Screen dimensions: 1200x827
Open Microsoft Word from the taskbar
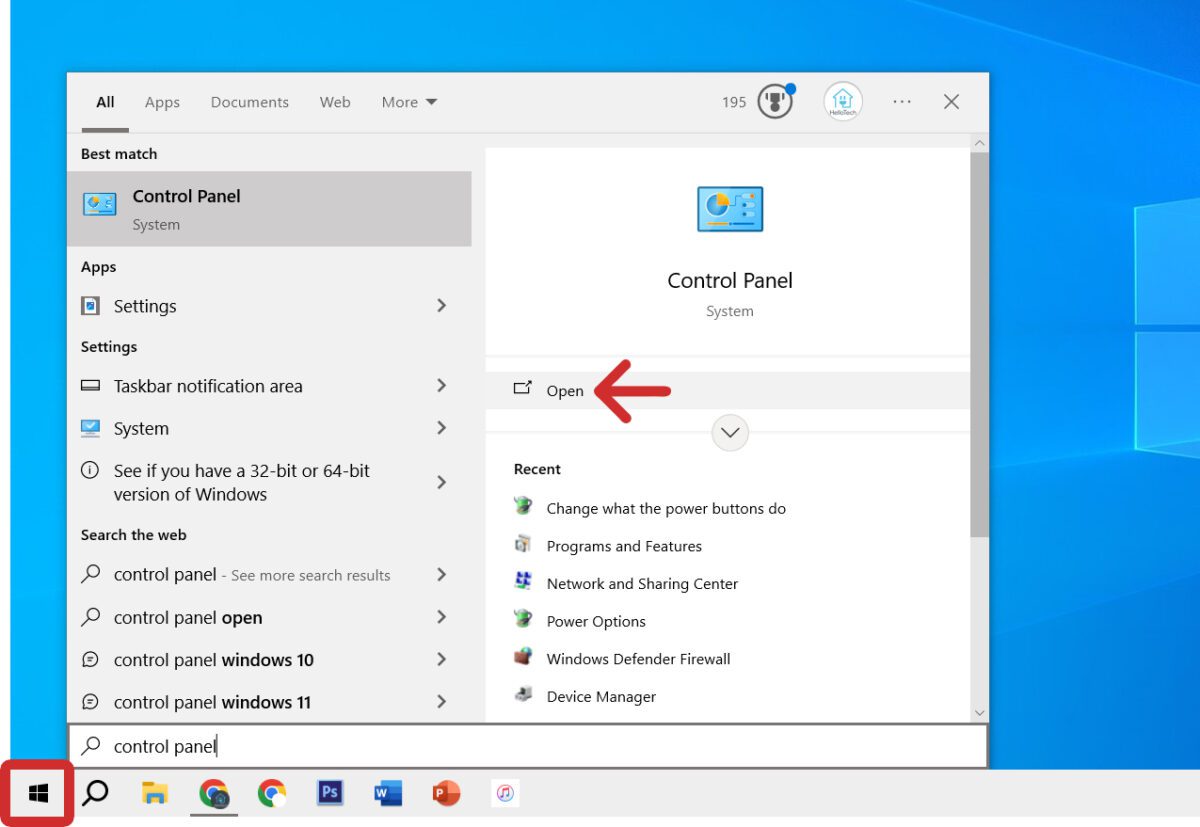(x=387, y=793)
